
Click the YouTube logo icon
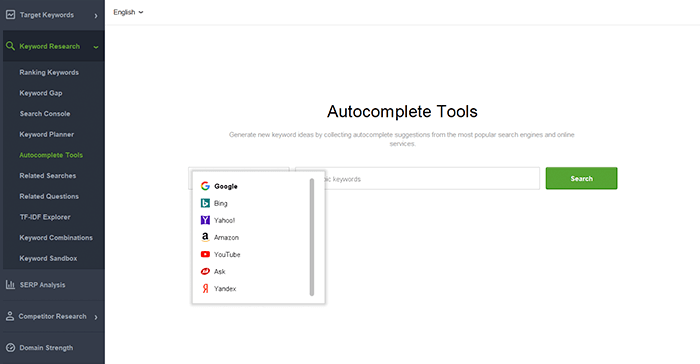point(205,254)
